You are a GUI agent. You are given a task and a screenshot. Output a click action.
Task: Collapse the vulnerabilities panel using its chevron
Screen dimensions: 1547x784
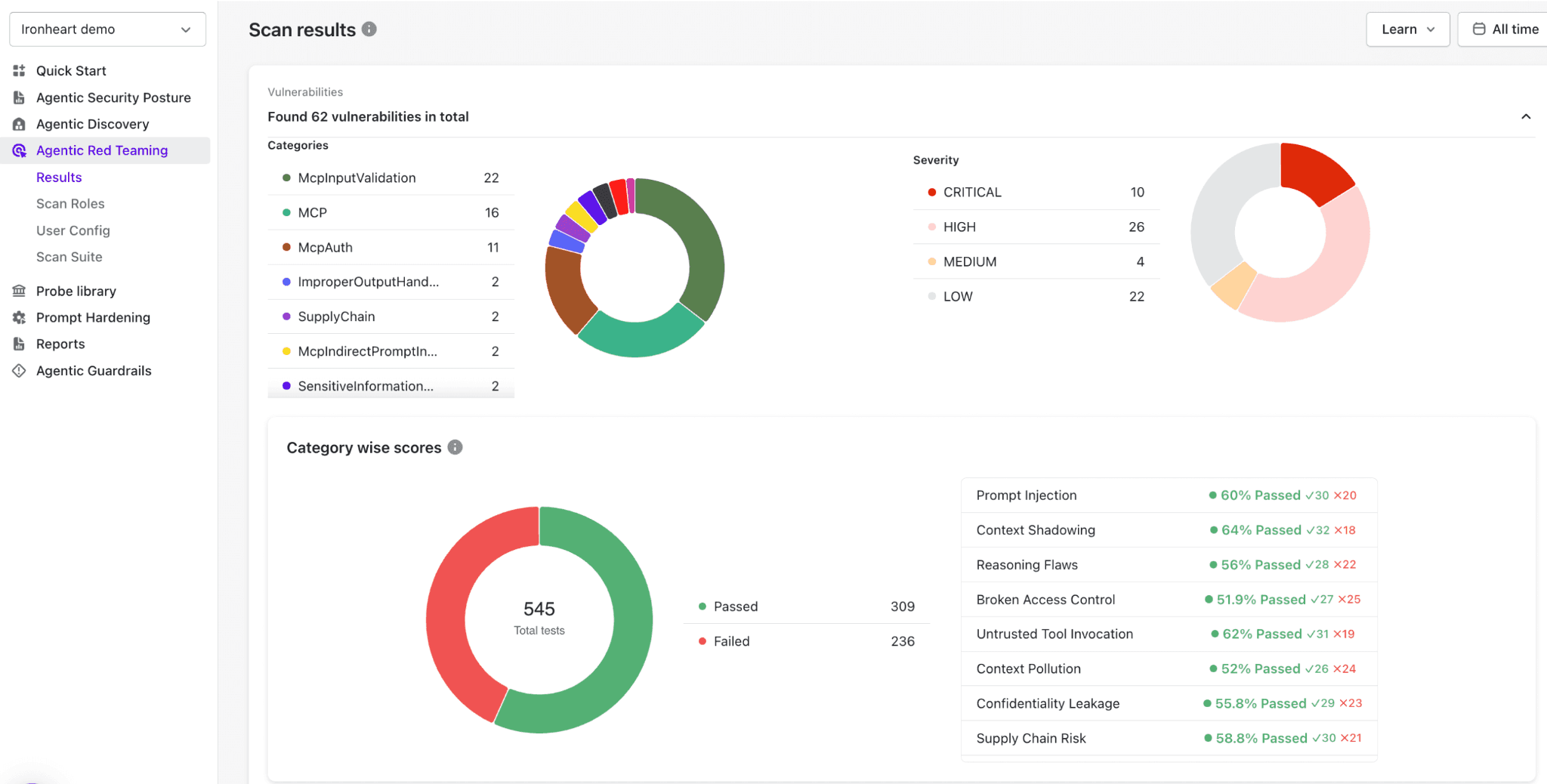[1526, 116]
